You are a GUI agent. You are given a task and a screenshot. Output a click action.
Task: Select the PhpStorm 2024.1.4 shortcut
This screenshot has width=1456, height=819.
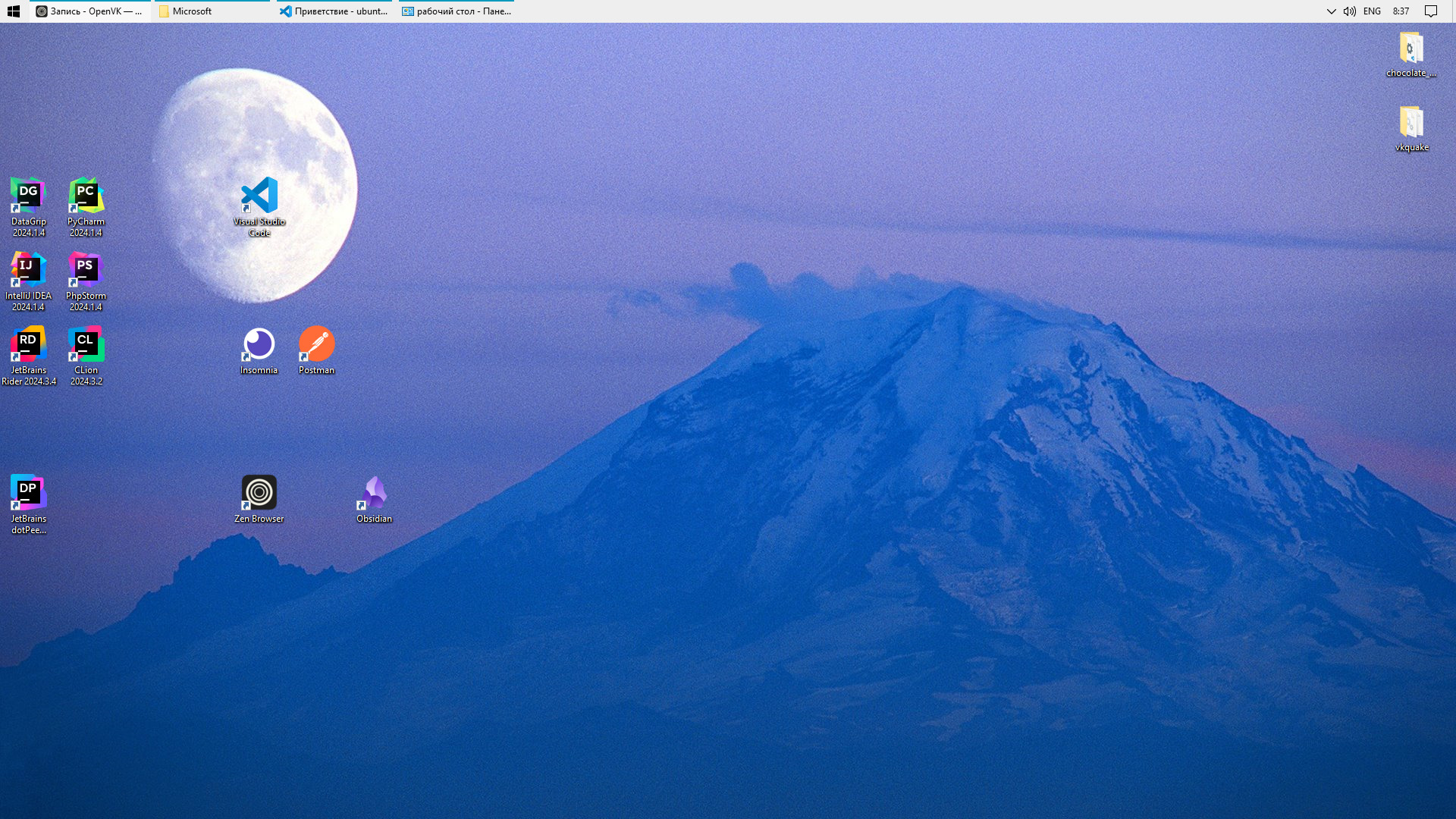[x=86, y=270]
